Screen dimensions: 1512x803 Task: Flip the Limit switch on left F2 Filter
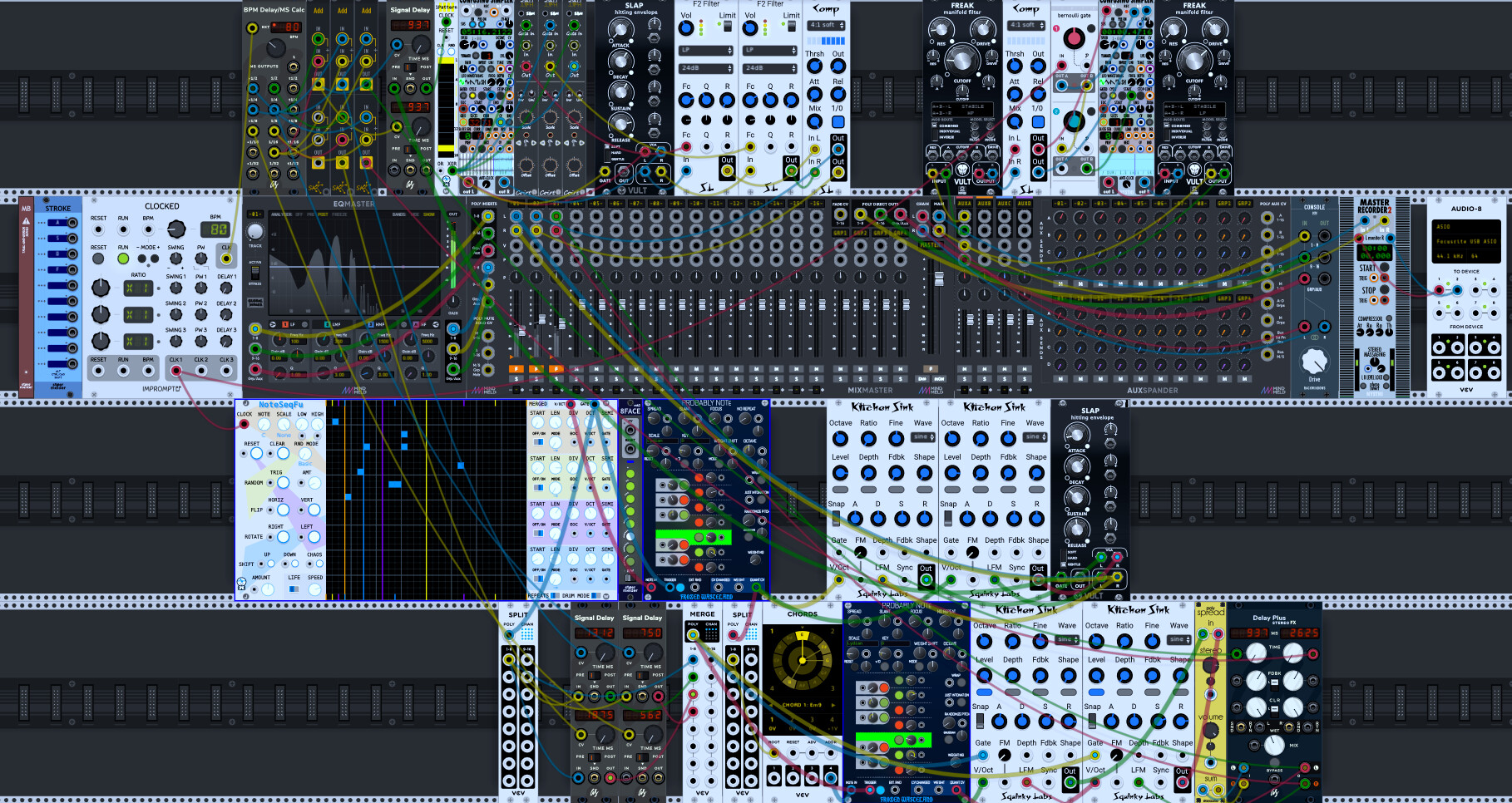728,27
